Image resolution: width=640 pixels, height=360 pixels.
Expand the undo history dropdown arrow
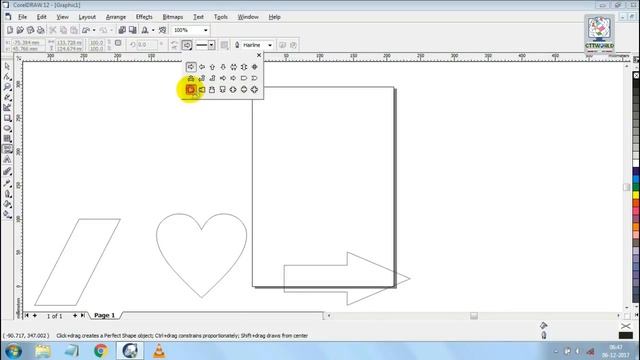94,30
